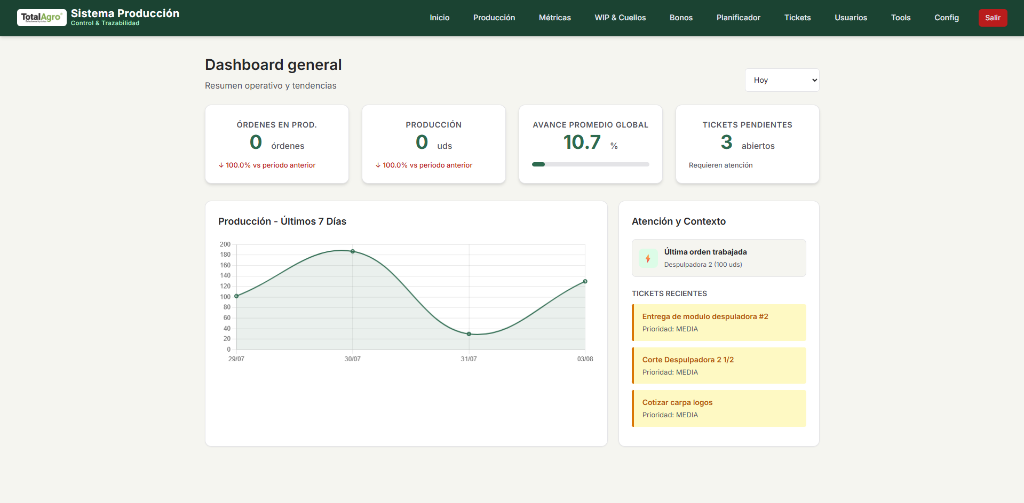Click the Sistema Producción title
The width and height of the screenshot is (1024, 503).
pyautogui.click(x=125, y=13)
